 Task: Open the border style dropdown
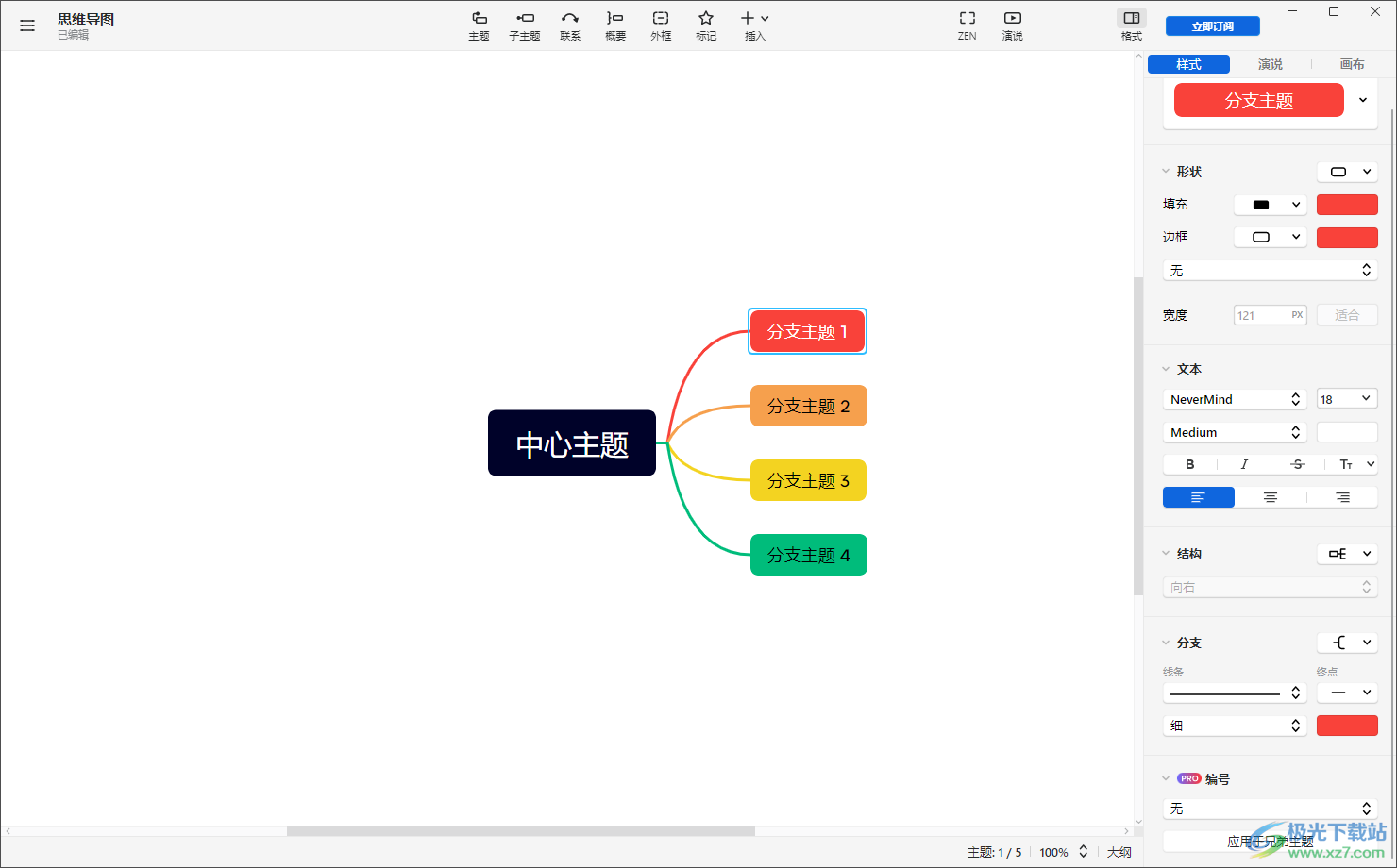coord(1271,237)
